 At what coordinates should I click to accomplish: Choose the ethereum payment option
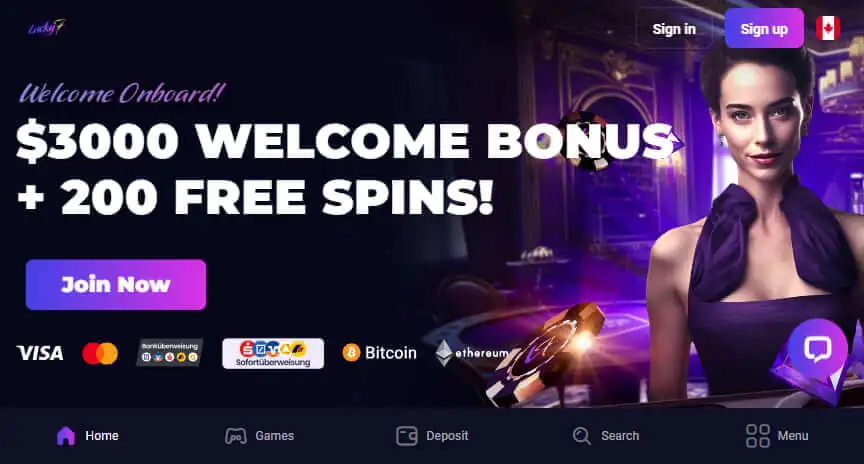[x=471, y=353]
